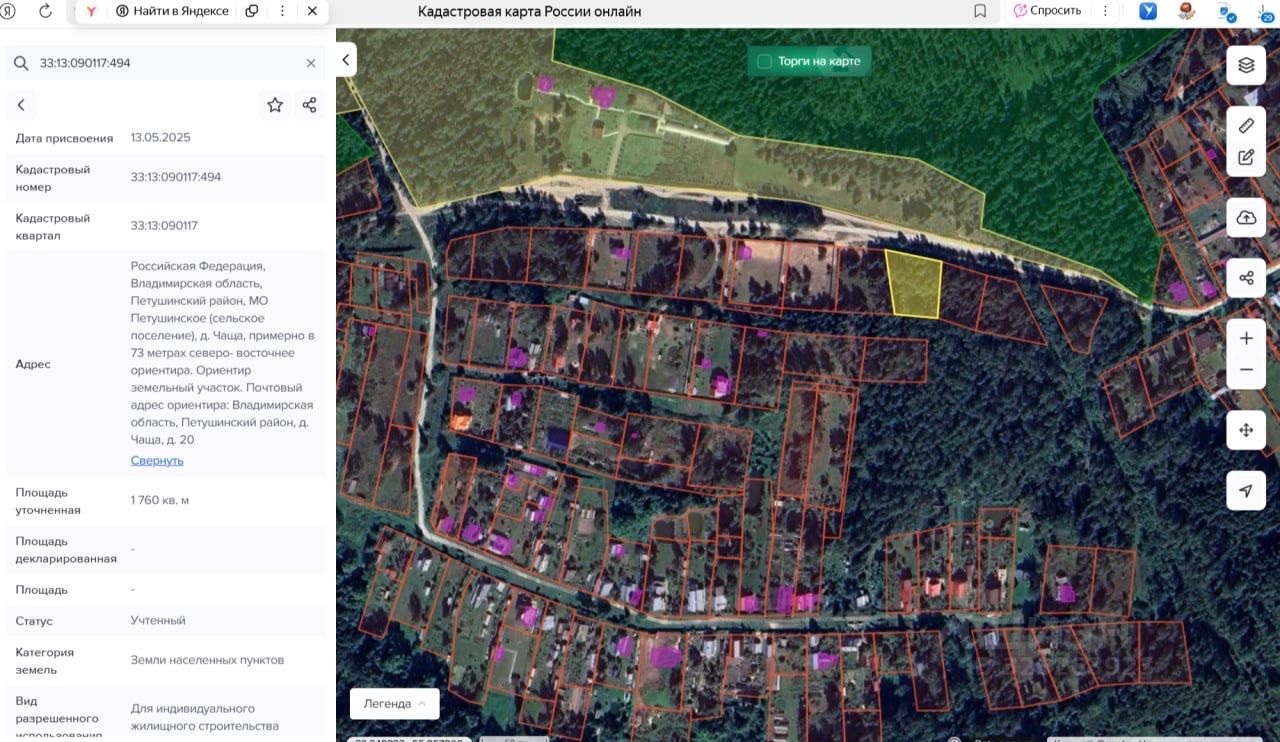Open the browser downloads icon
1280x742 pixels.
pyautogui.click(x=1266, y=12)
